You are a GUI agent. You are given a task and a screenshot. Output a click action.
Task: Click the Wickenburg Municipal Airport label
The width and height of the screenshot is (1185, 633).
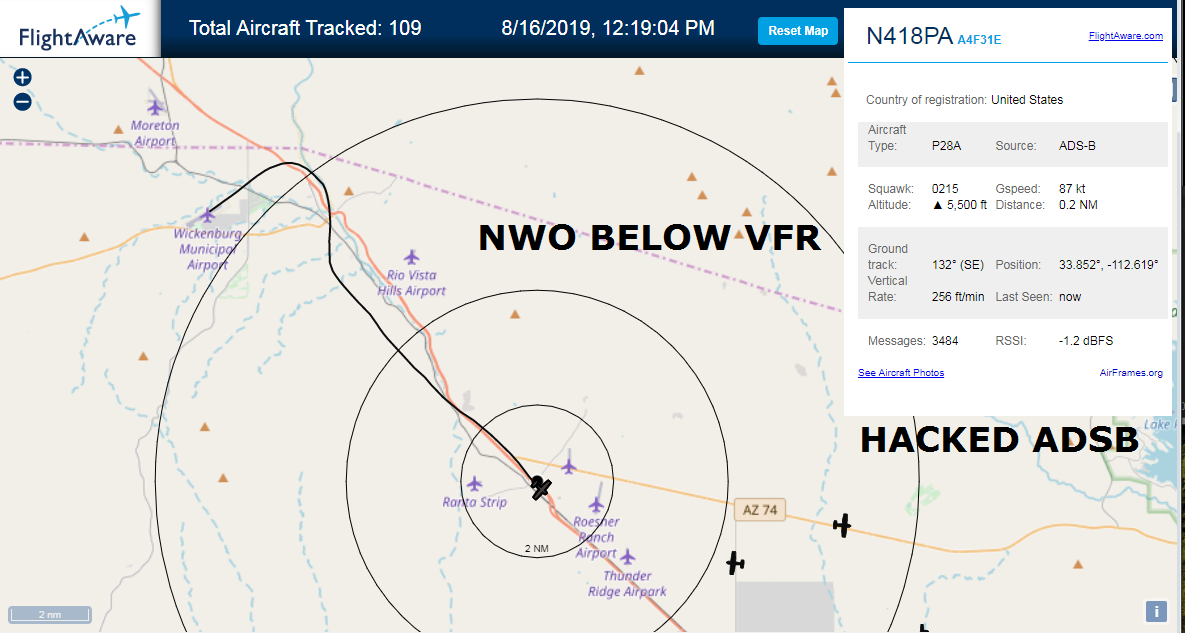(x=207, y=249)
